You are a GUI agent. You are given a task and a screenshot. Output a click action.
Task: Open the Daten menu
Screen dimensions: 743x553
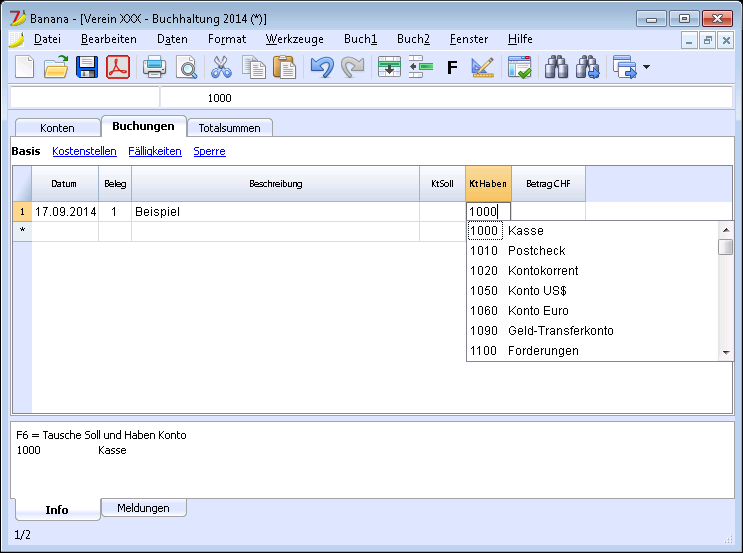[172, 39]
